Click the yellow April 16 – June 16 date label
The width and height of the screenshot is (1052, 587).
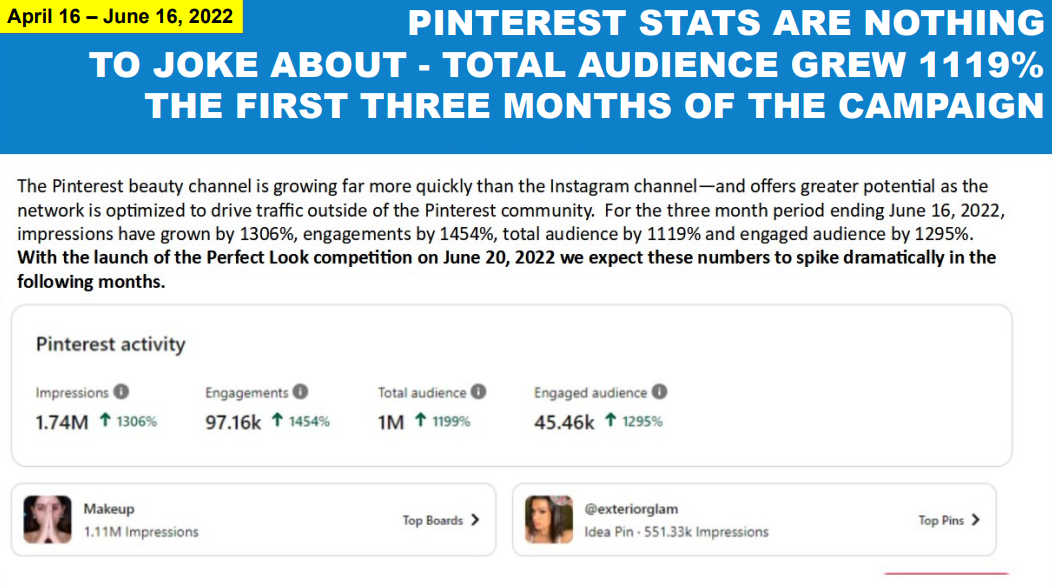(121, 16)
